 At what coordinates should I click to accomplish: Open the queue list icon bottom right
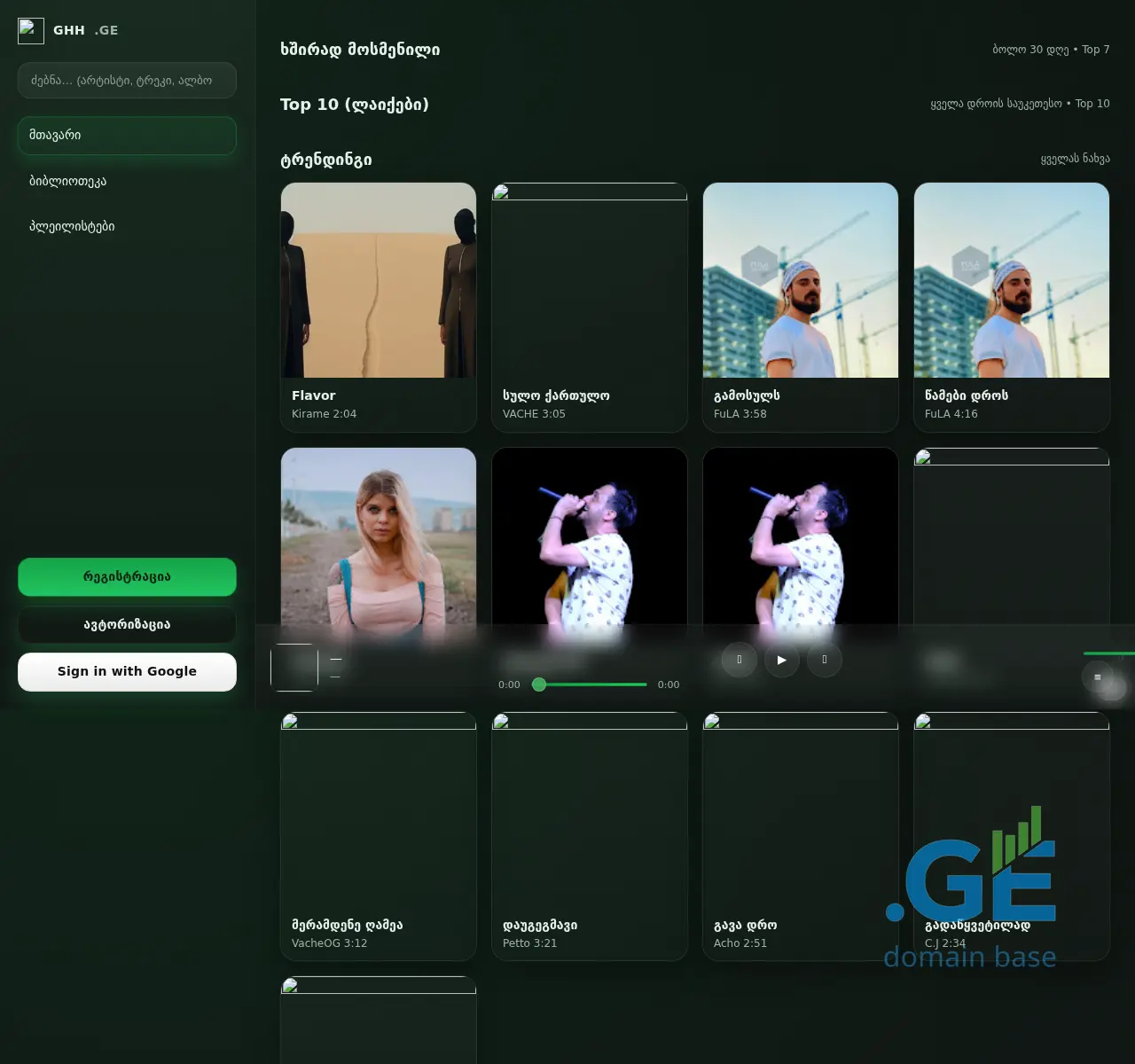(1098, 677)
